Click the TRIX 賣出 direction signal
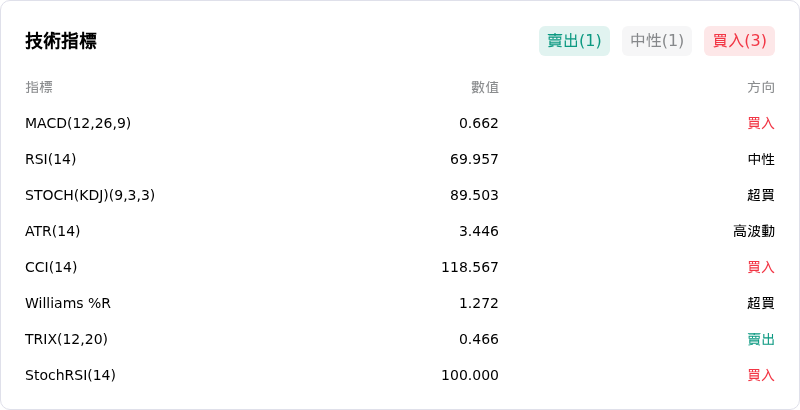Screen dimensions: 800x410 pos(761,339)
